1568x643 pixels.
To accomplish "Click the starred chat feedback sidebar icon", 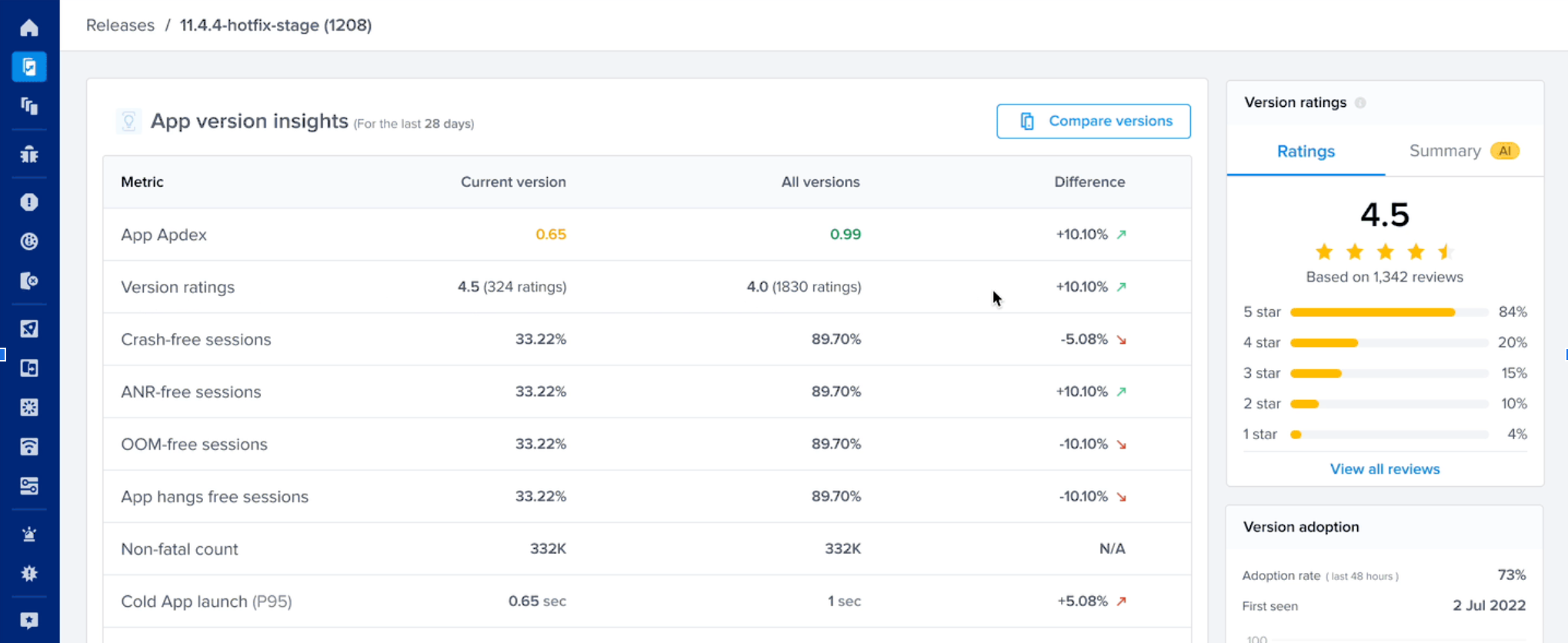I will 29,621.
